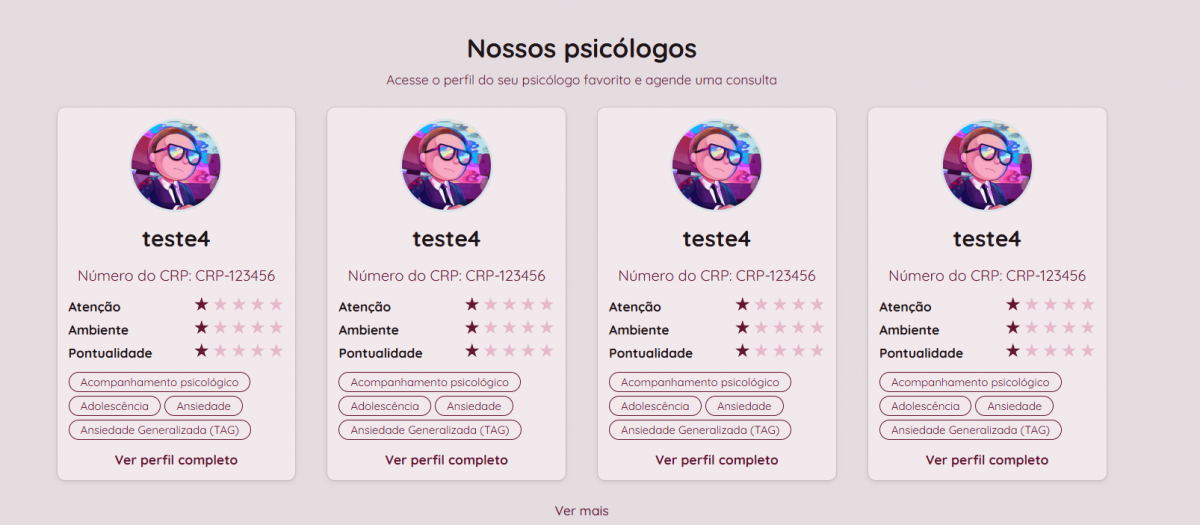Screen dimensions: 1200x525
Task: Open Ver perfil completo on second card
Action: 446,460
